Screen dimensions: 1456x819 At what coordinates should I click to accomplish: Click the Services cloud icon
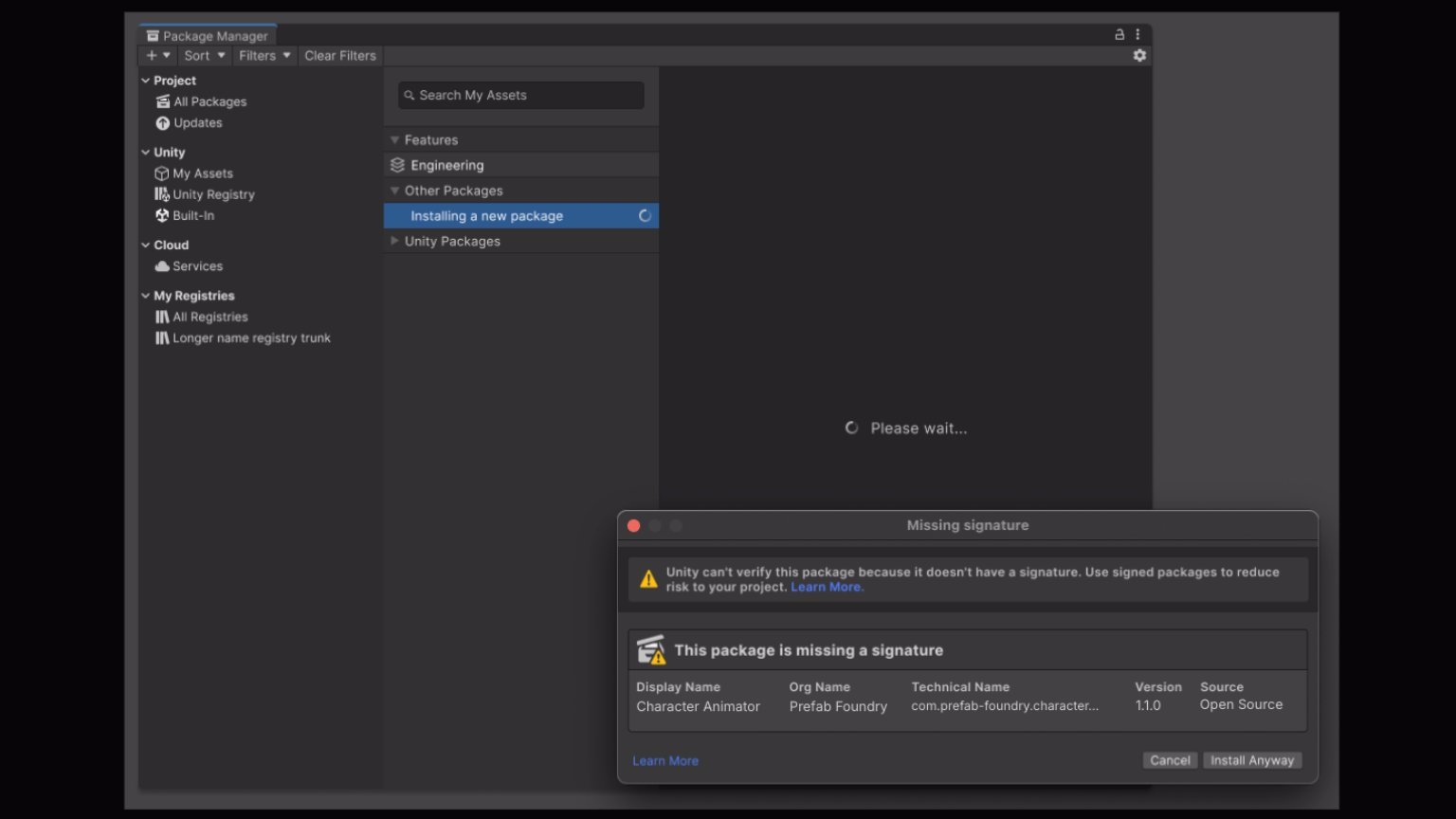(162, 266)
